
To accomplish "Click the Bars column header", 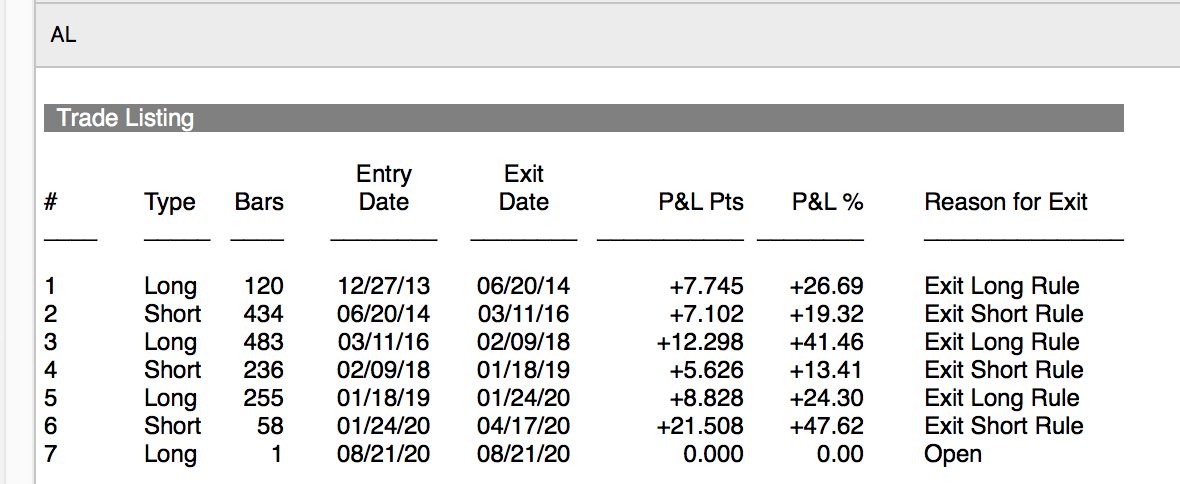I will [259, 202].
